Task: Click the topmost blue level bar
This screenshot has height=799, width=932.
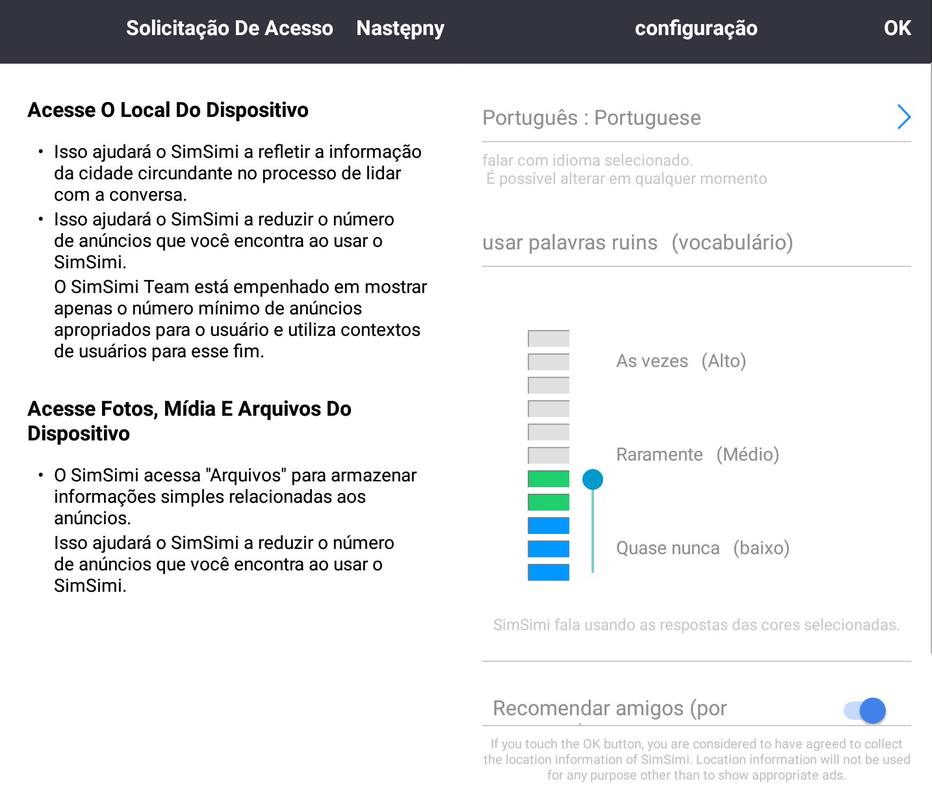Action: pos(548,526)
